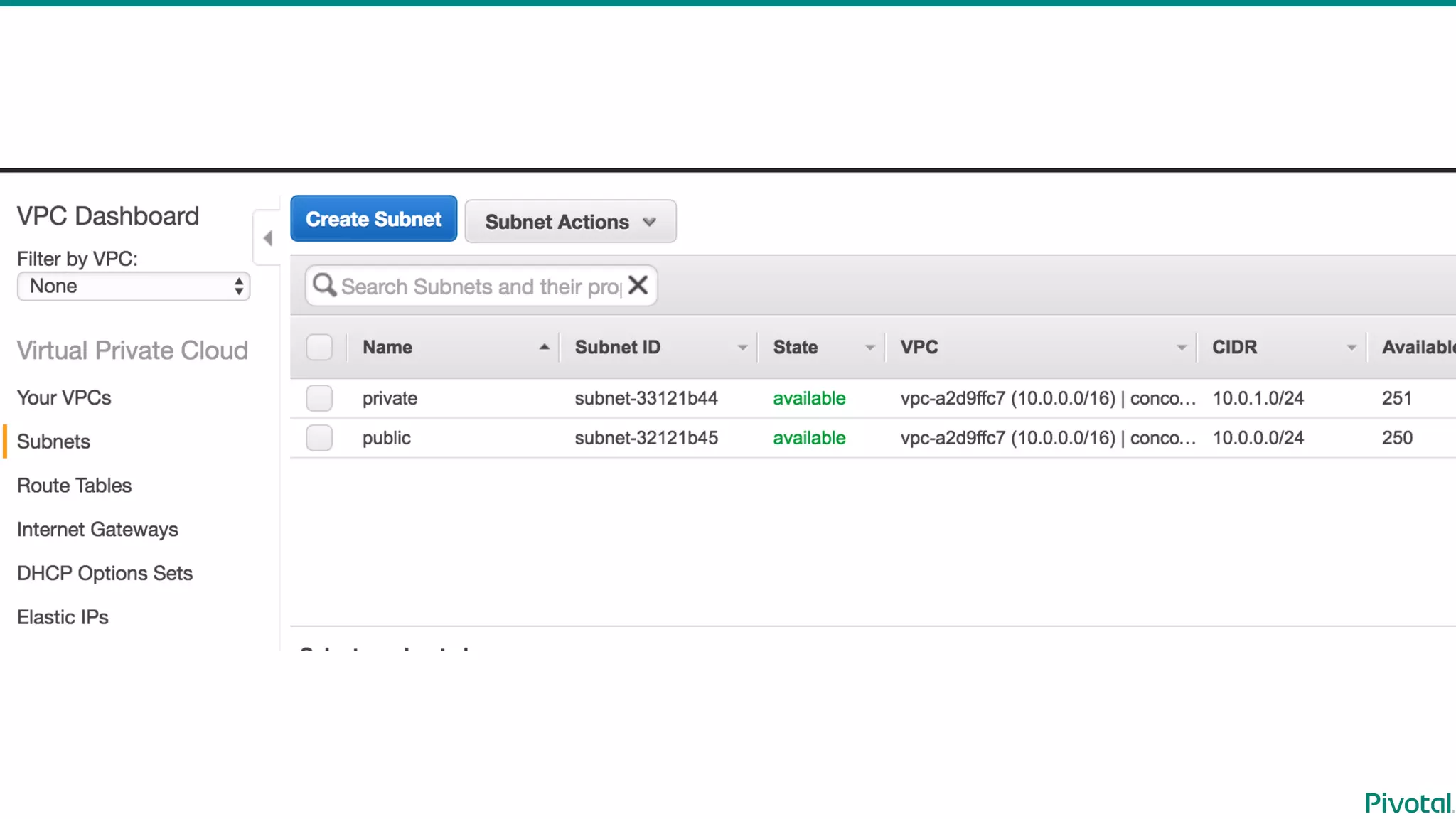Click State column sort arrow

869,348
